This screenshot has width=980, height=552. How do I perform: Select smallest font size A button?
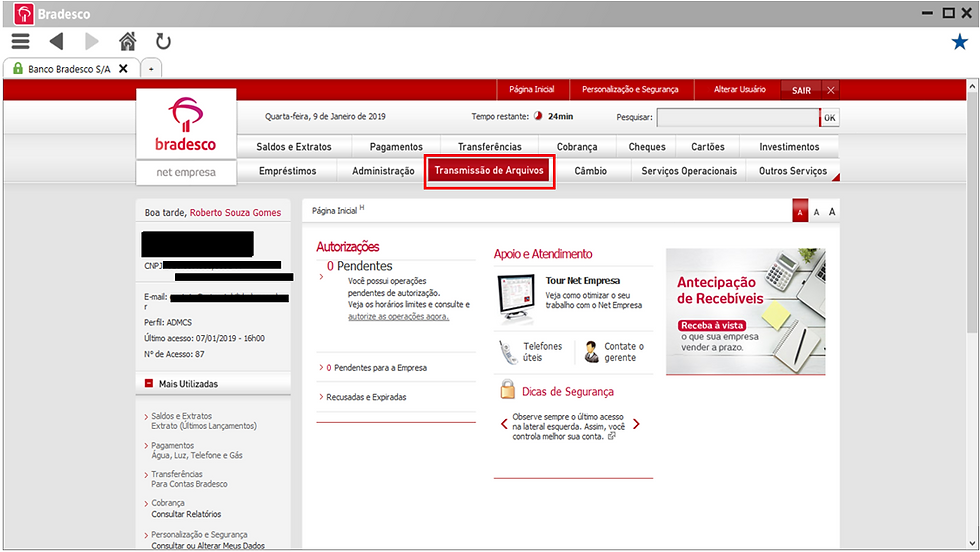(x=799, y=212)
